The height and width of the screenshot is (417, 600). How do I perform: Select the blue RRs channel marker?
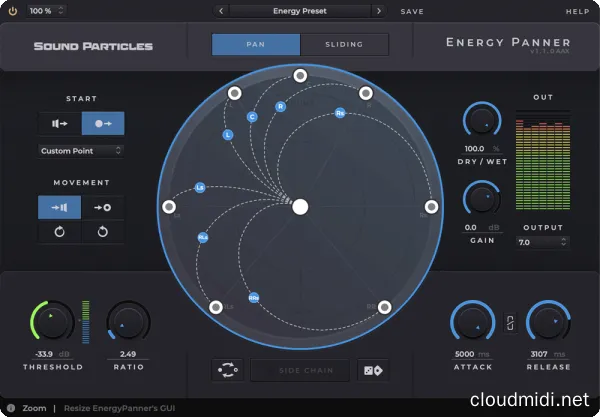coord(254,298)
